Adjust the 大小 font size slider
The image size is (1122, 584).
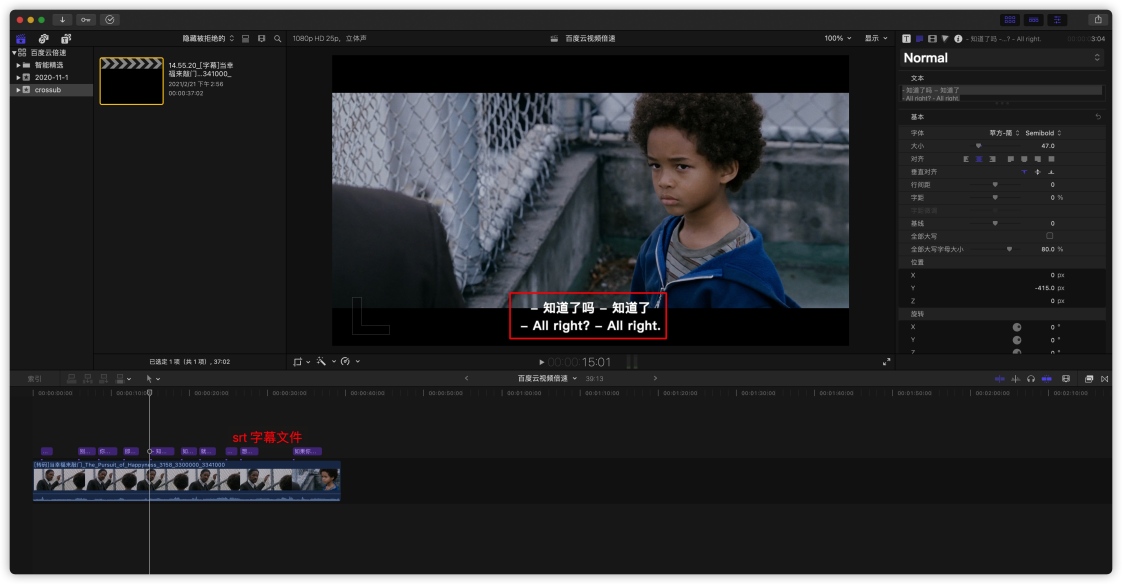tap(978, 146)
